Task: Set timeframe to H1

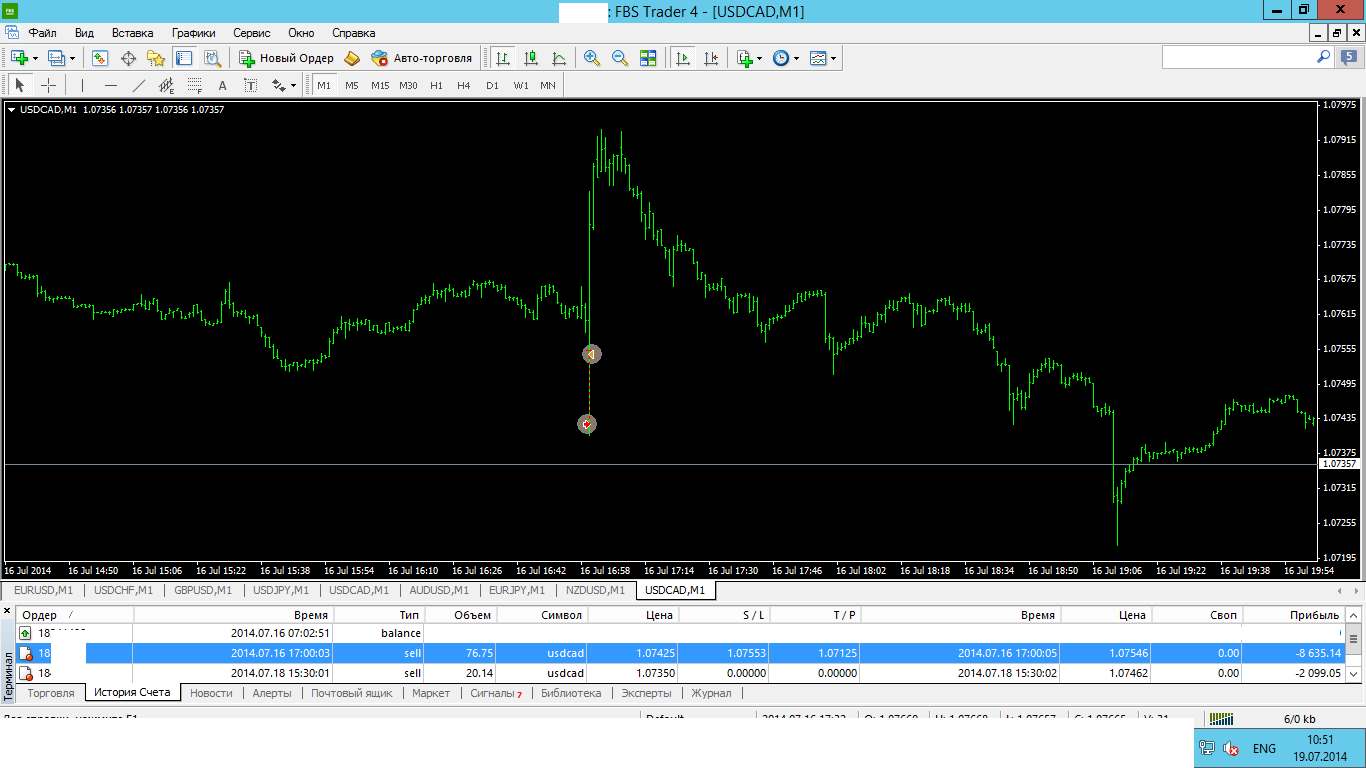Action: pyautogui.click(x=436, y=85)
